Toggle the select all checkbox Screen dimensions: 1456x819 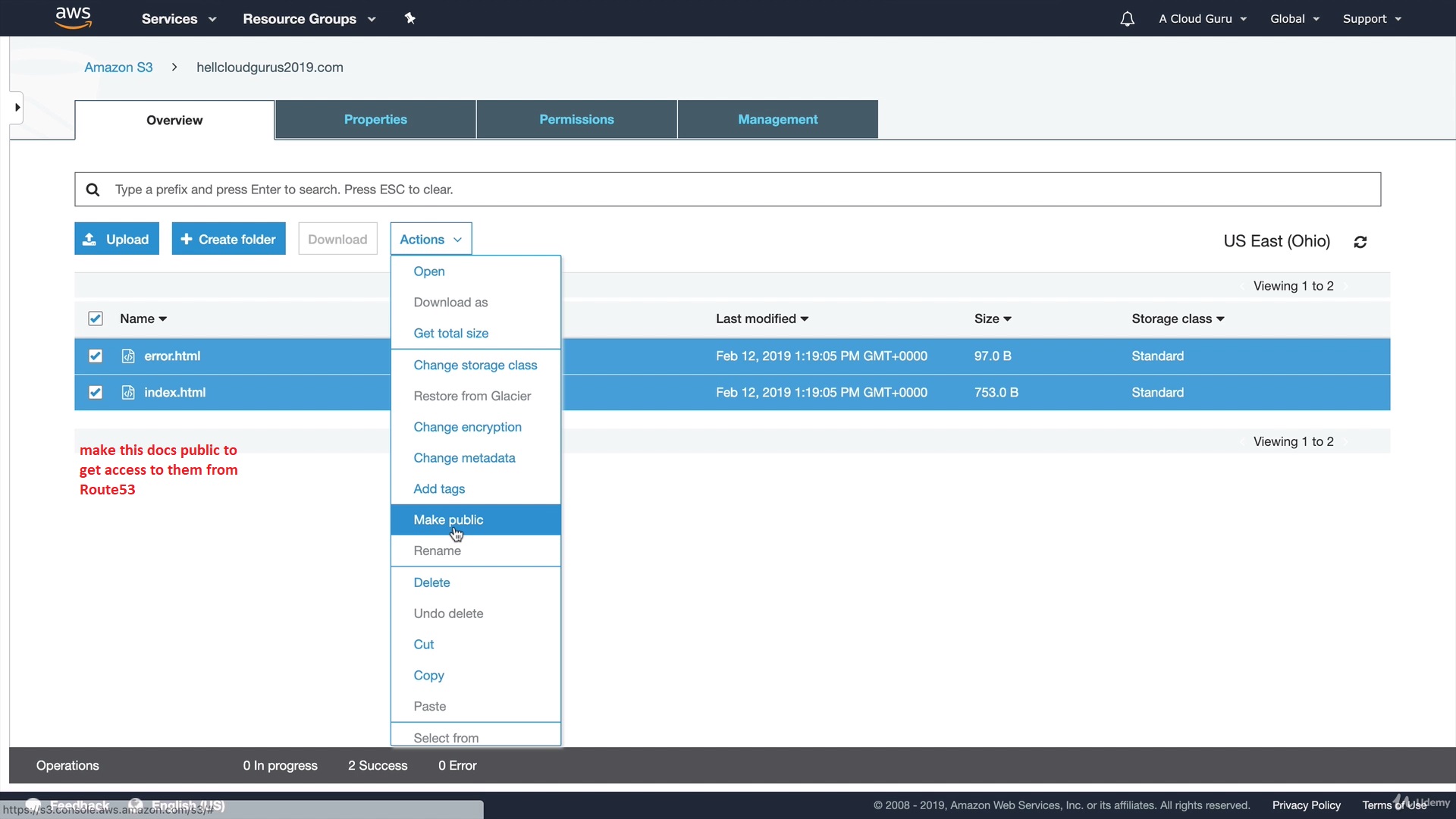click(95, 318)
